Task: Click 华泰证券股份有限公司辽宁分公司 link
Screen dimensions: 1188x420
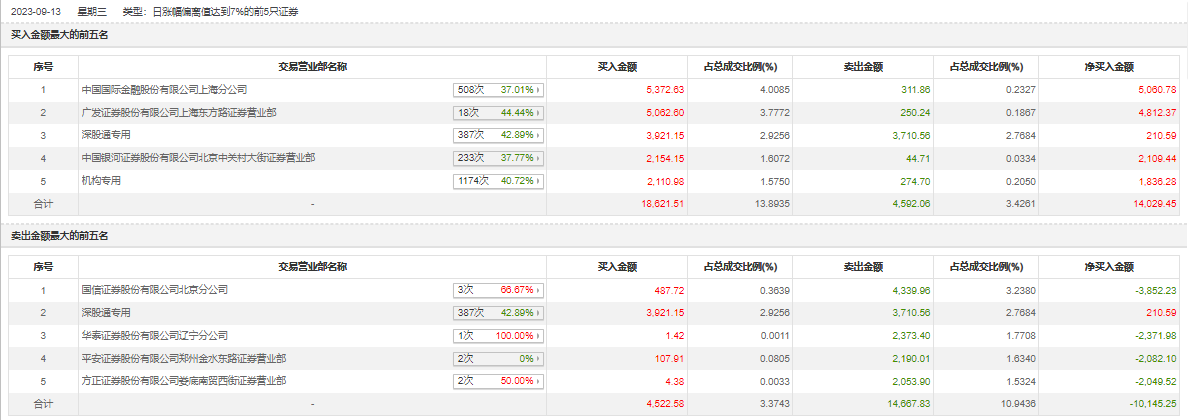Action: (x=154, y=335)
